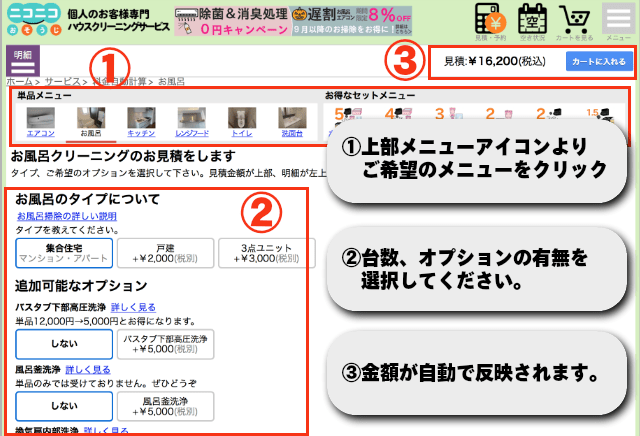Select the お風呂 menu icon
This screenshot has width=640, height=436.
91,123
